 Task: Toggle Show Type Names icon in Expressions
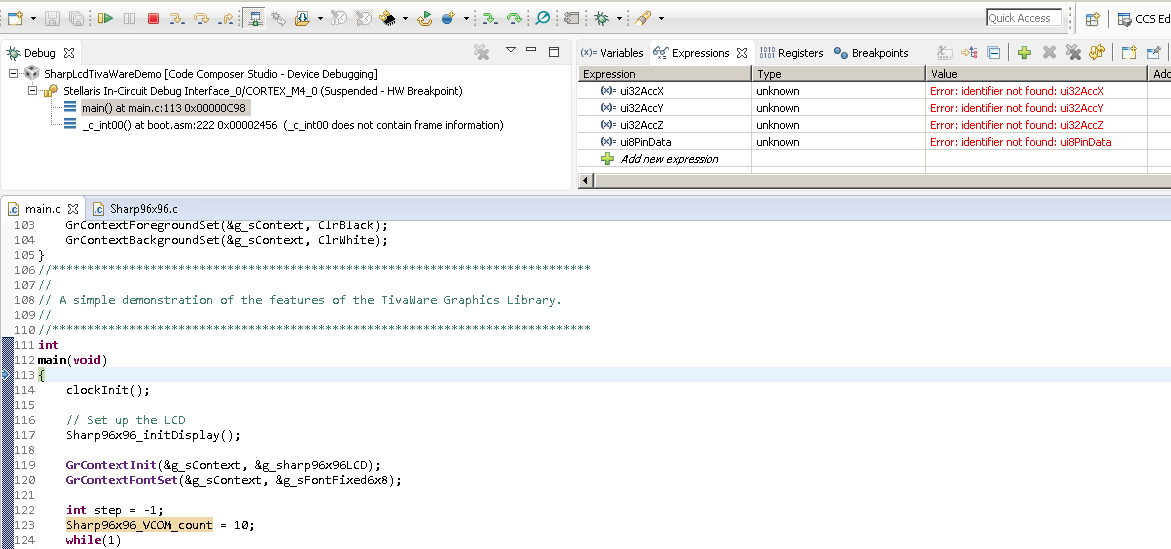945,52
